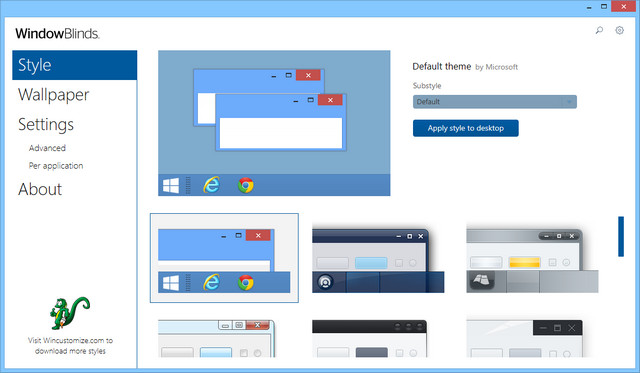Select the default Windows 8 blue style thumbnail
640x373 pixels.
point(224,258)
